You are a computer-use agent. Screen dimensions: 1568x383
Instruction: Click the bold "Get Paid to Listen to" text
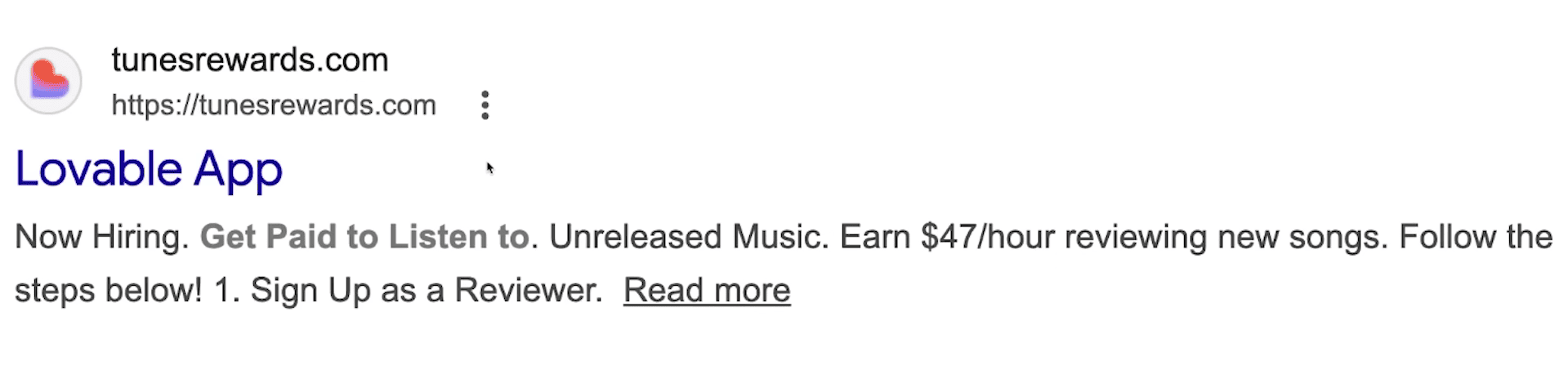(x=365, y=237)
